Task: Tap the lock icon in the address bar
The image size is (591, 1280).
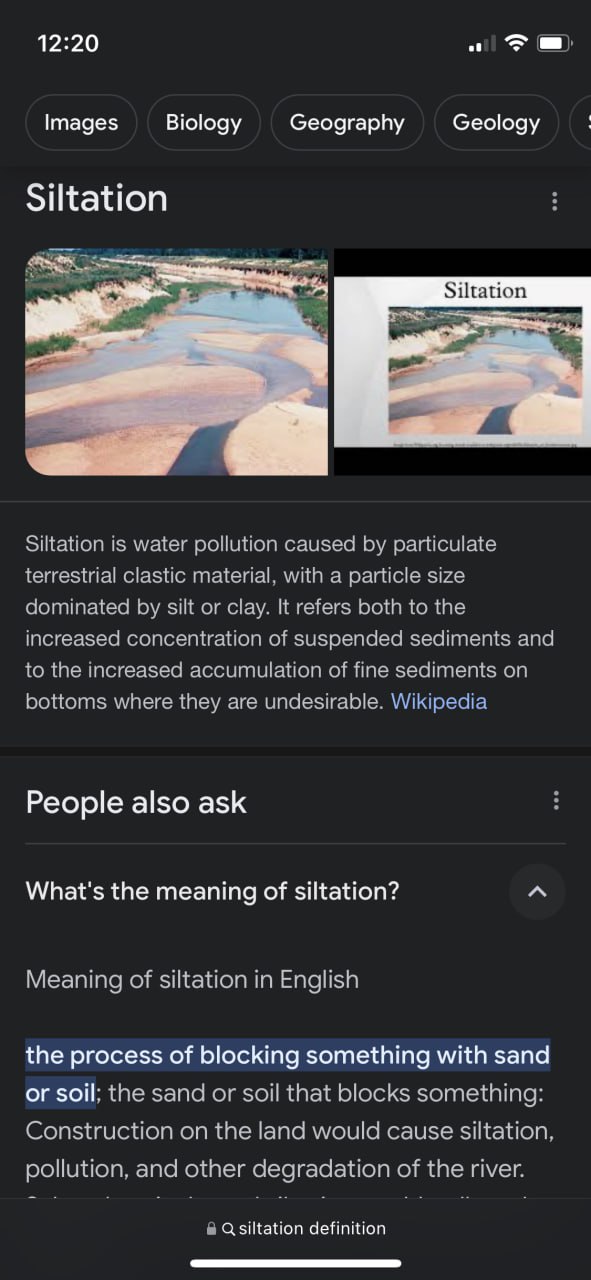Action: point(211,1229)
